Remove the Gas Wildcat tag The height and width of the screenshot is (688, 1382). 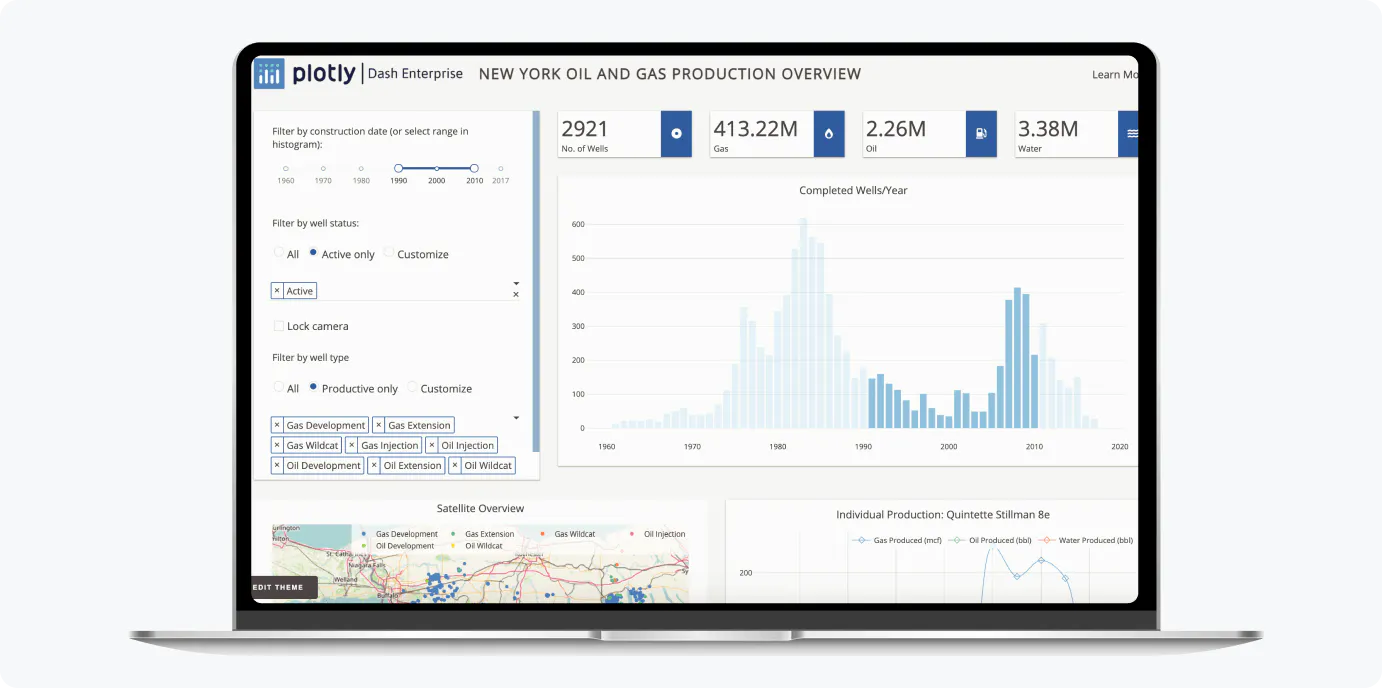[277, 445]
